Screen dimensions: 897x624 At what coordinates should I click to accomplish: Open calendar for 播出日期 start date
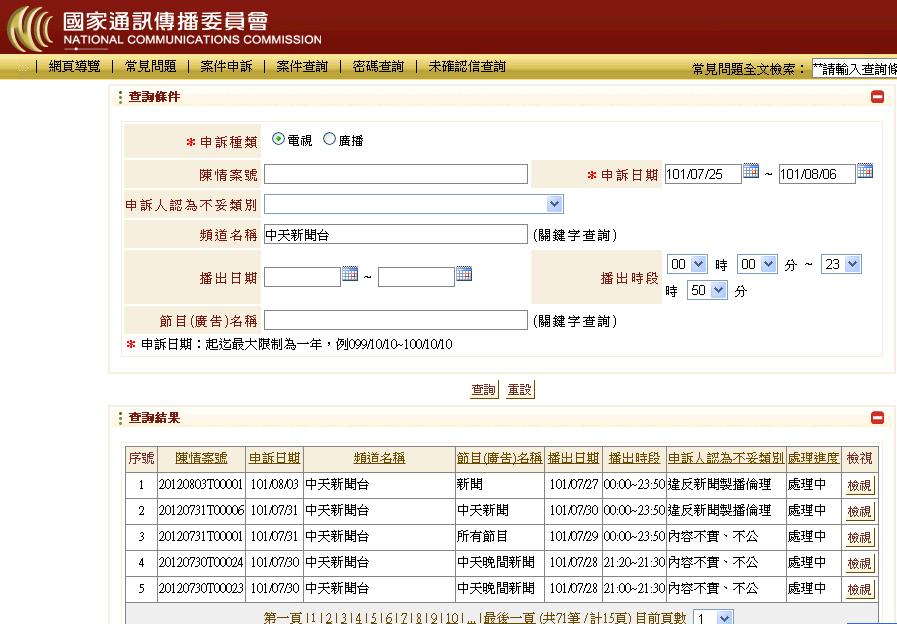coord(350,273)
